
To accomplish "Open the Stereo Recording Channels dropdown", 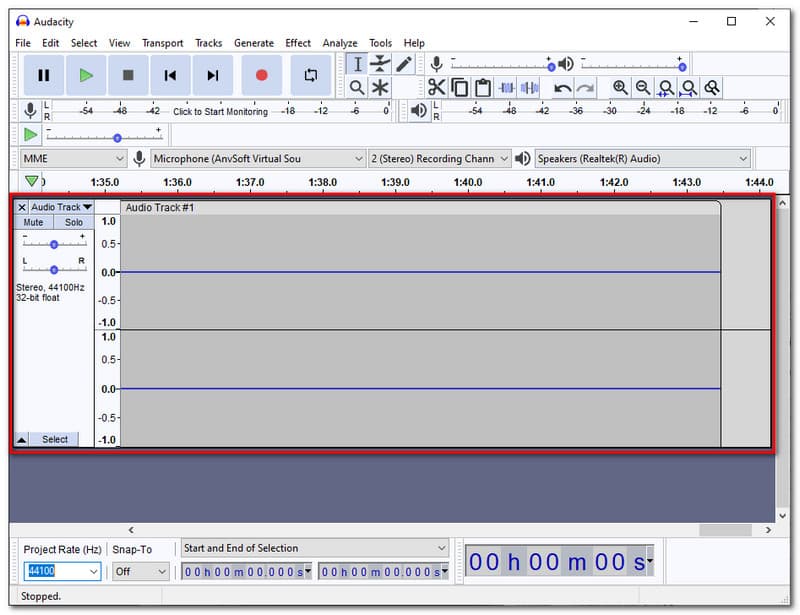I will [439, 159].
